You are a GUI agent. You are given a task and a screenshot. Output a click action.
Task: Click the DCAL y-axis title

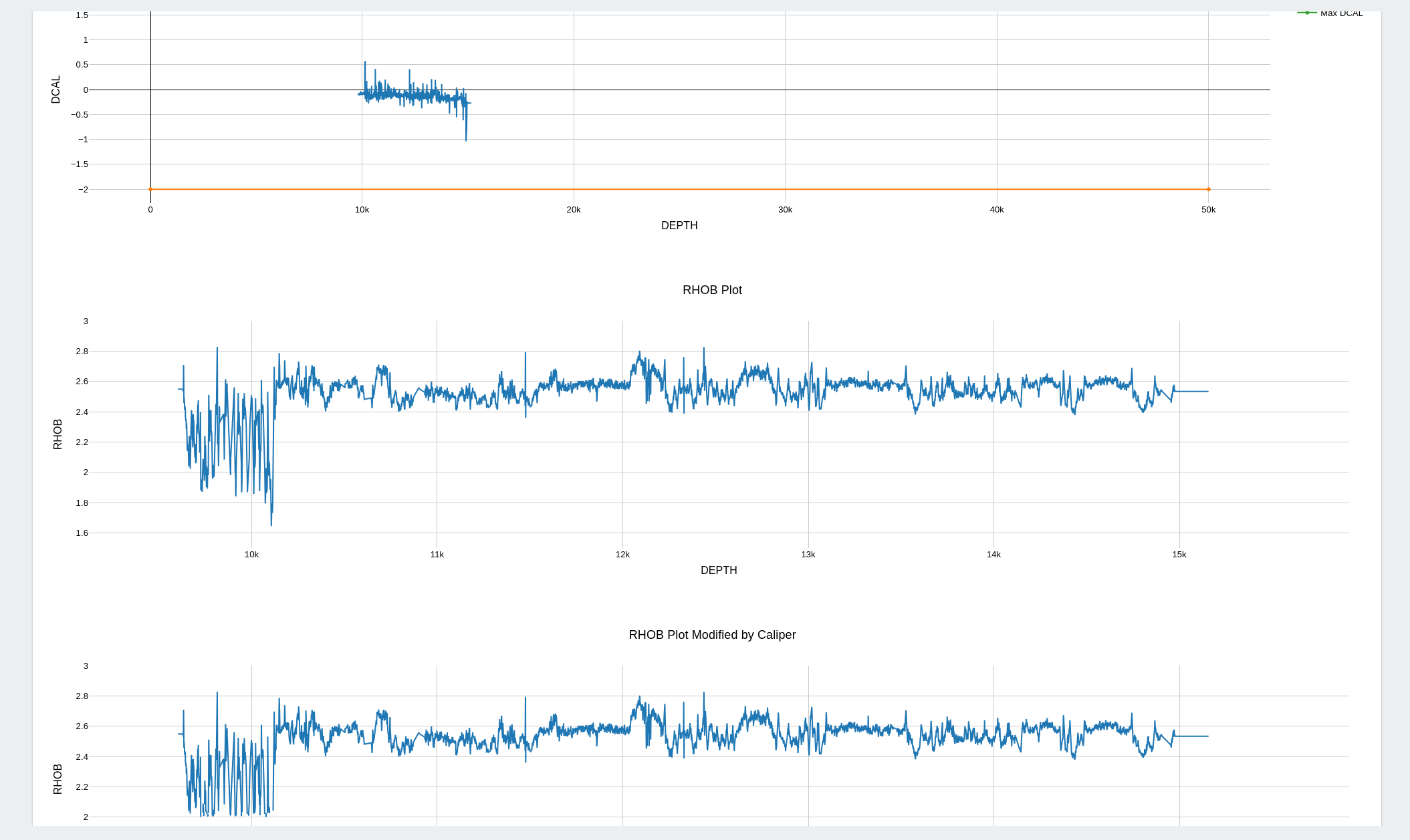[55, 90]
